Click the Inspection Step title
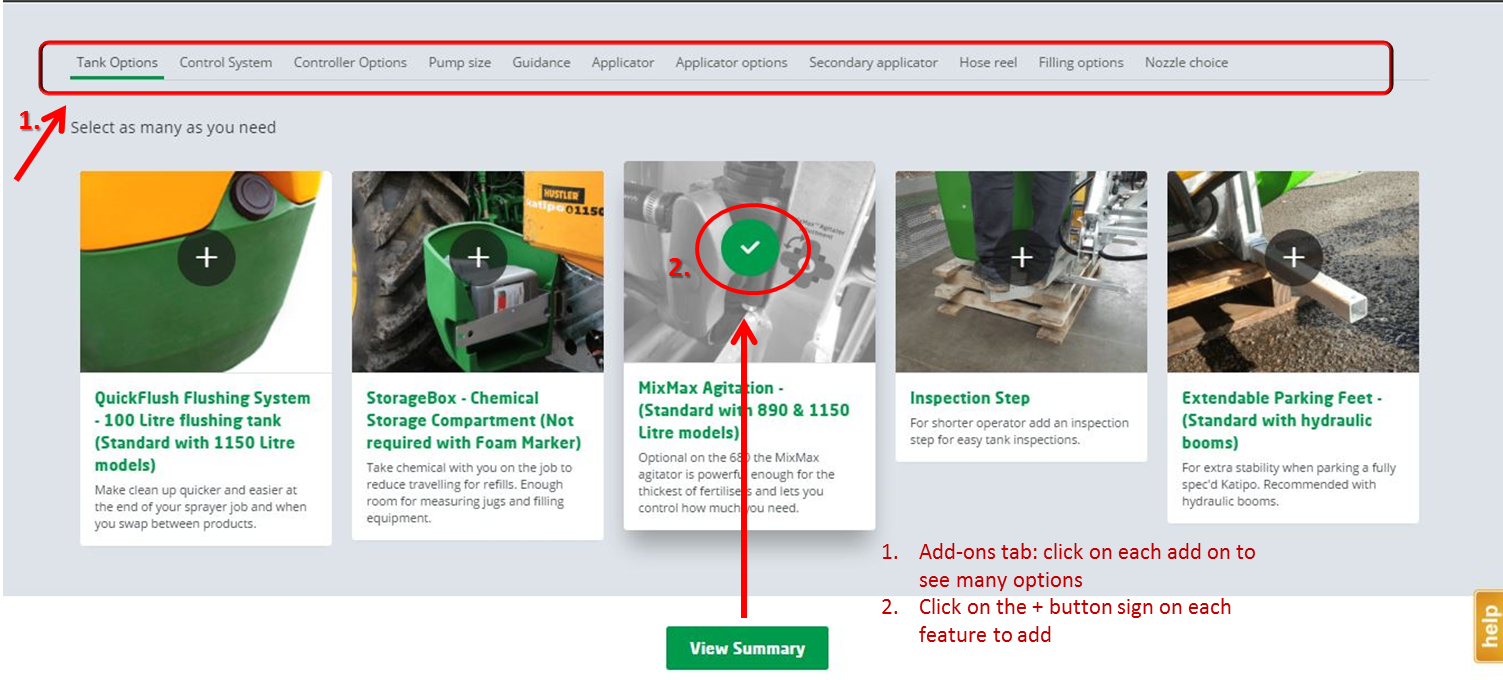 pyautogui.click(x=970, y=398)
